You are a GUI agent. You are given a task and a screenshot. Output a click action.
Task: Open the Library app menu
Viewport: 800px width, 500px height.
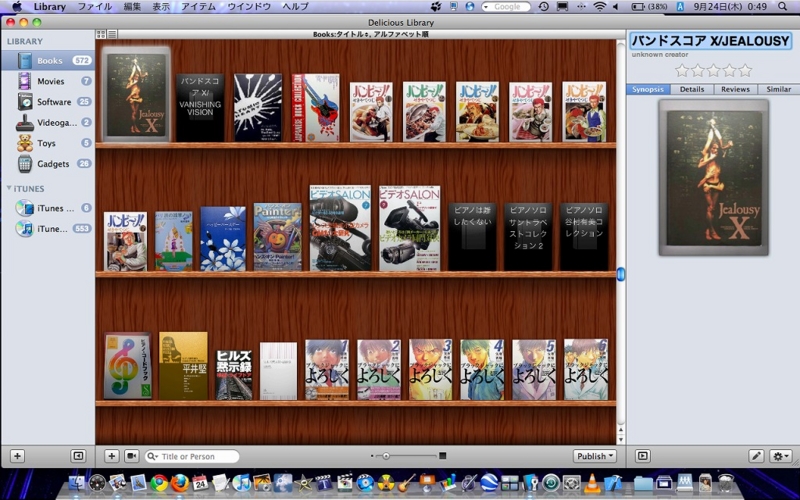[49, 7]
